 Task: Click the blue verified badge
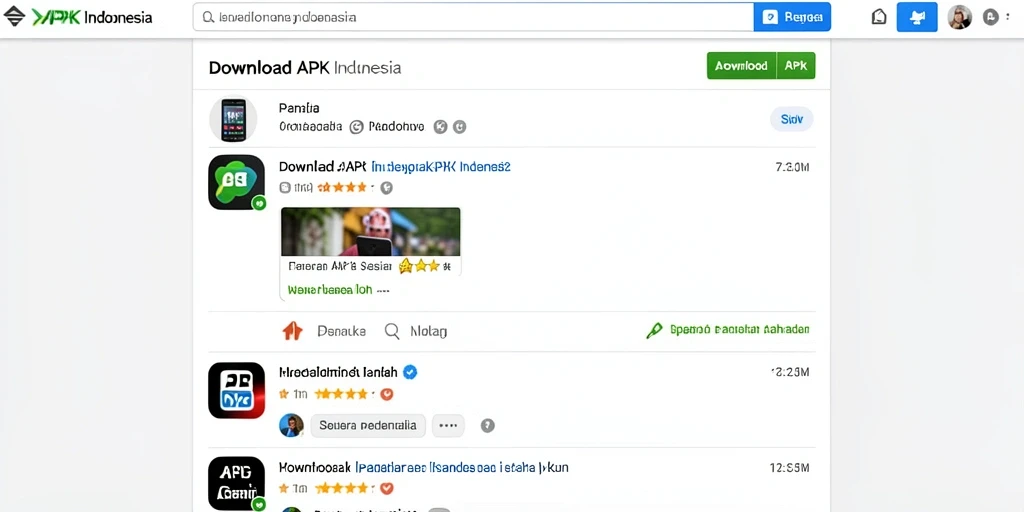(410, 372)
